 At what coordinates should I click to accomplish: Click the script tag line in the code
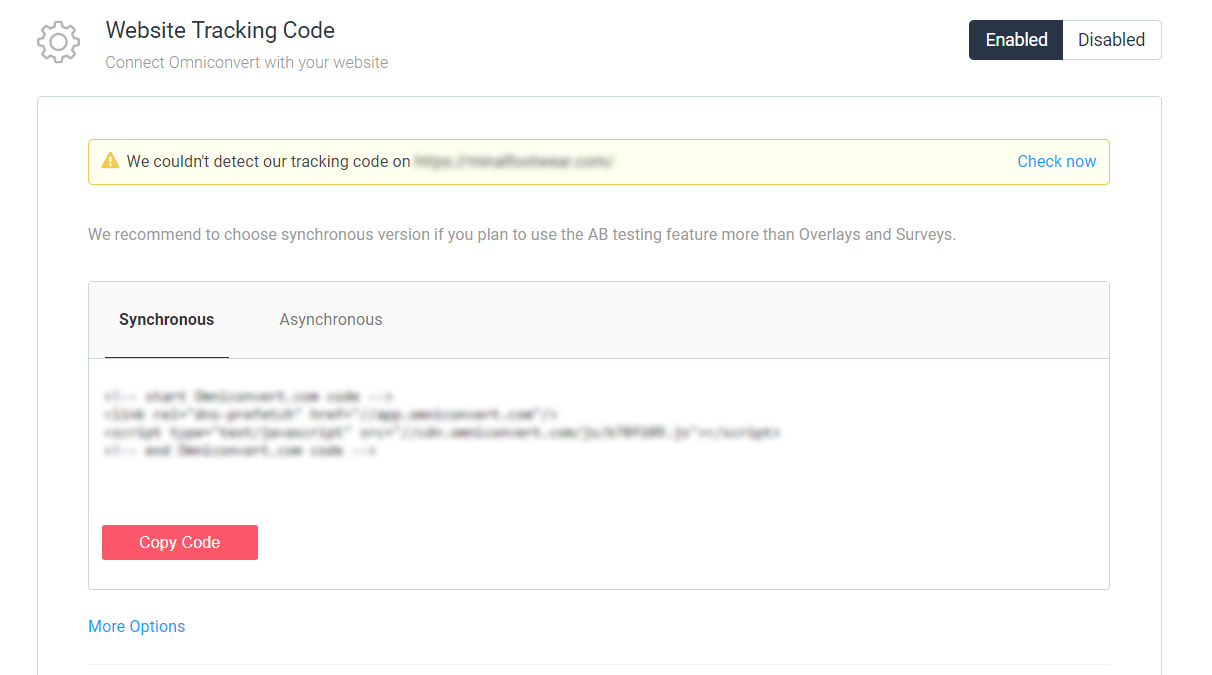440,433
